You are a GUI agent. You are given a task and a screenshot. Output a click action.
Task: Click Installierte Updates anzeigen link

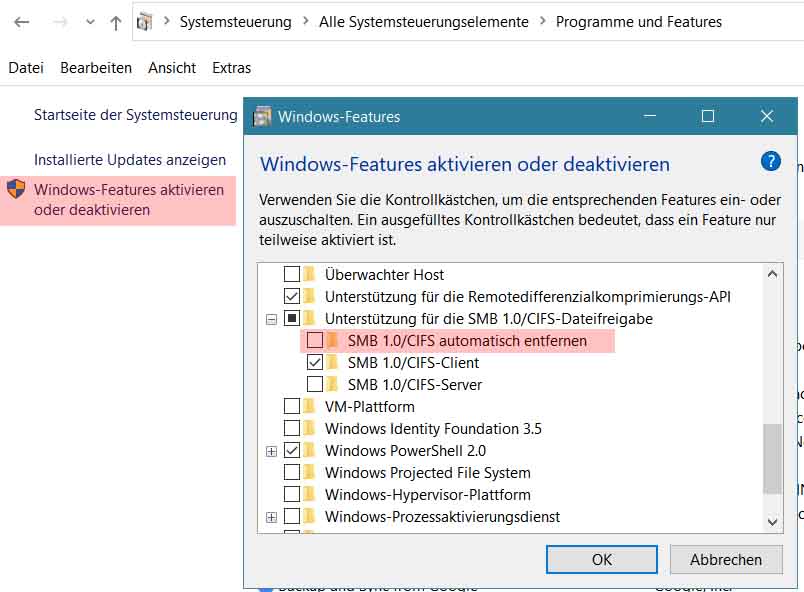coord(130,160)
